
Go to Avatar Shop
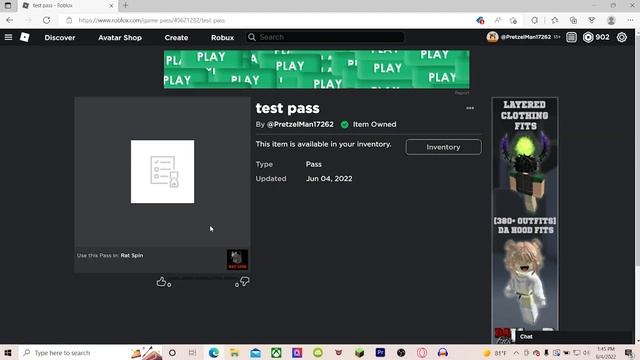(x=120, y=38)
